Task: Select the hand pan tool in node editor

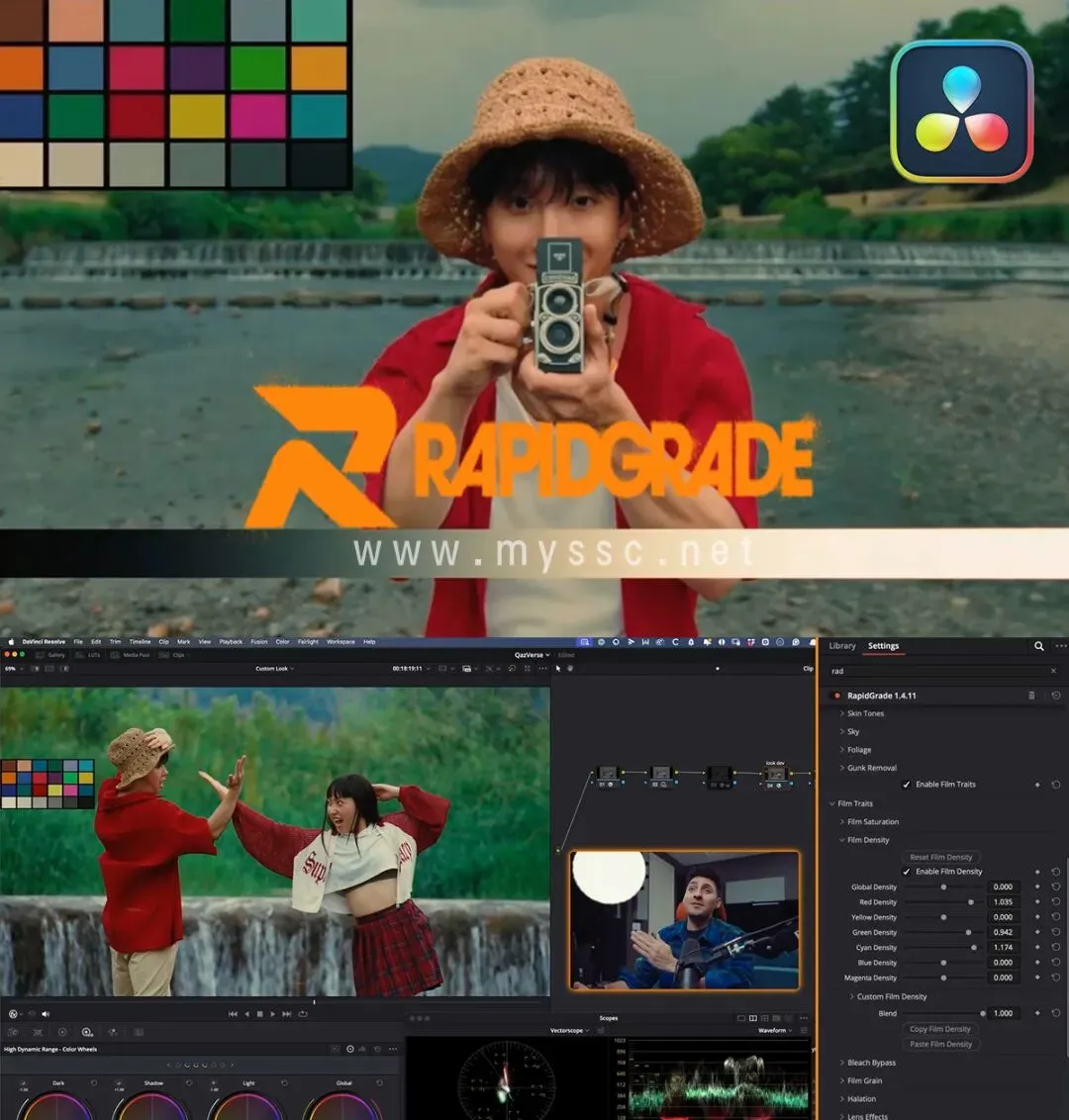Action: [570, 669]
